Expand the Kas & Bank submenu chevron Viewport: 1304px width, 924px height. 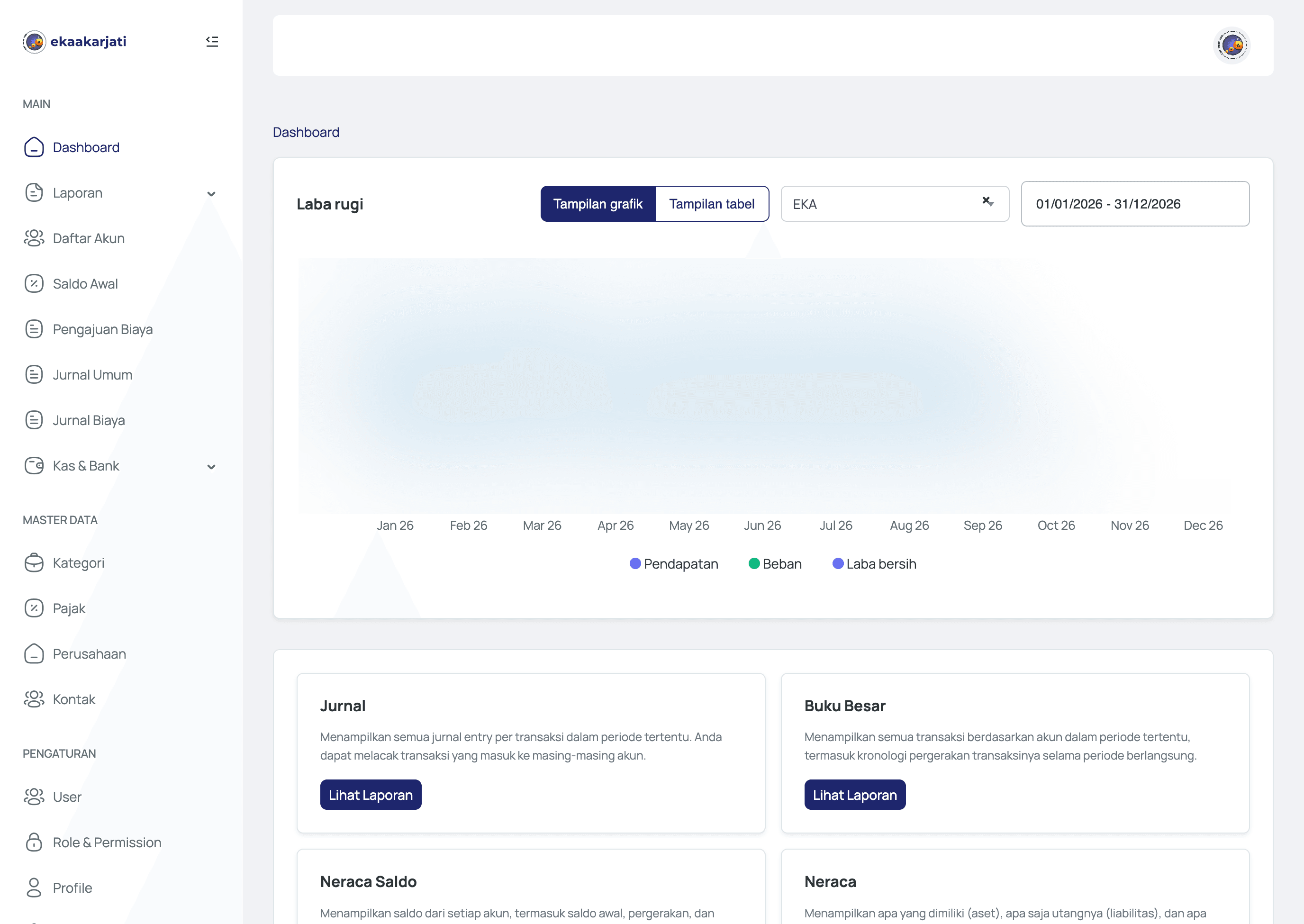pos(211,467)
